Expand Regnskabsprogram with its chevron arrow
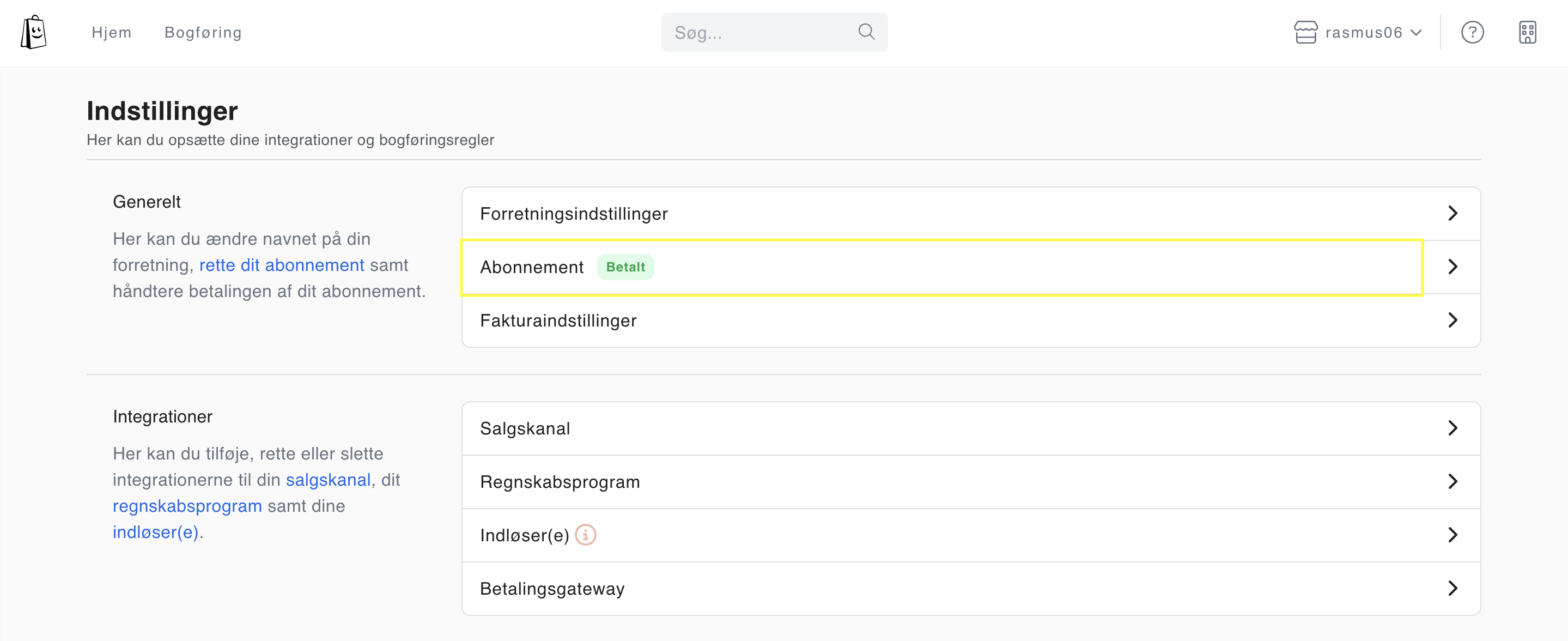This screenshot has width=1568, height=641. 1452,481
